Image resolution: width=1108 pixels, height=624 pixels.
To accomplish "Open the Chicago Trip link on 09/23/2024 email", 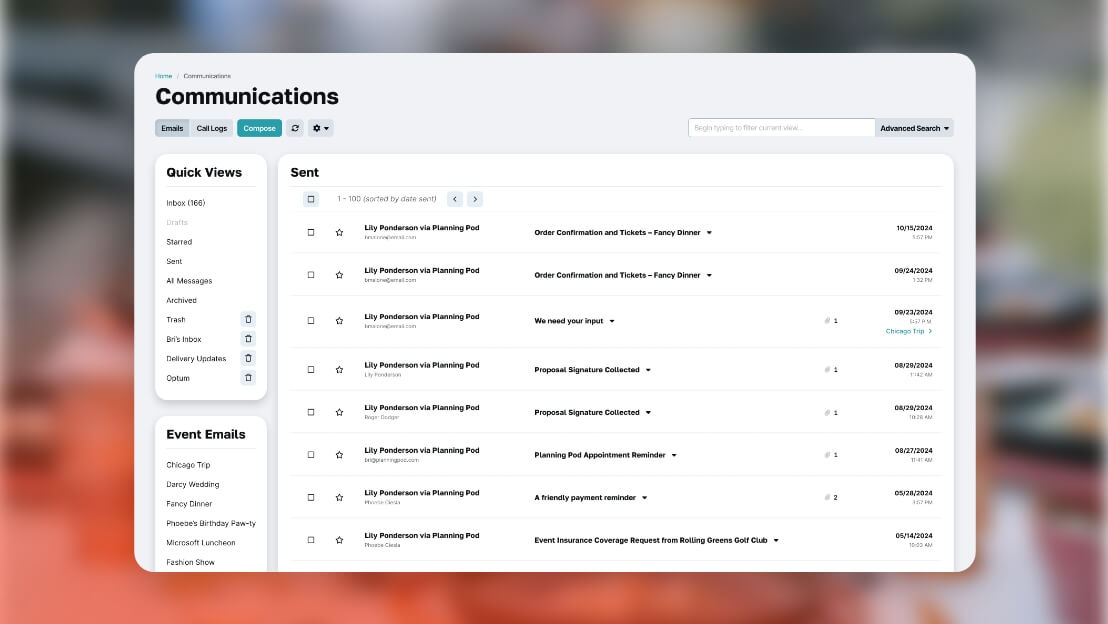I will click(909, 331).
